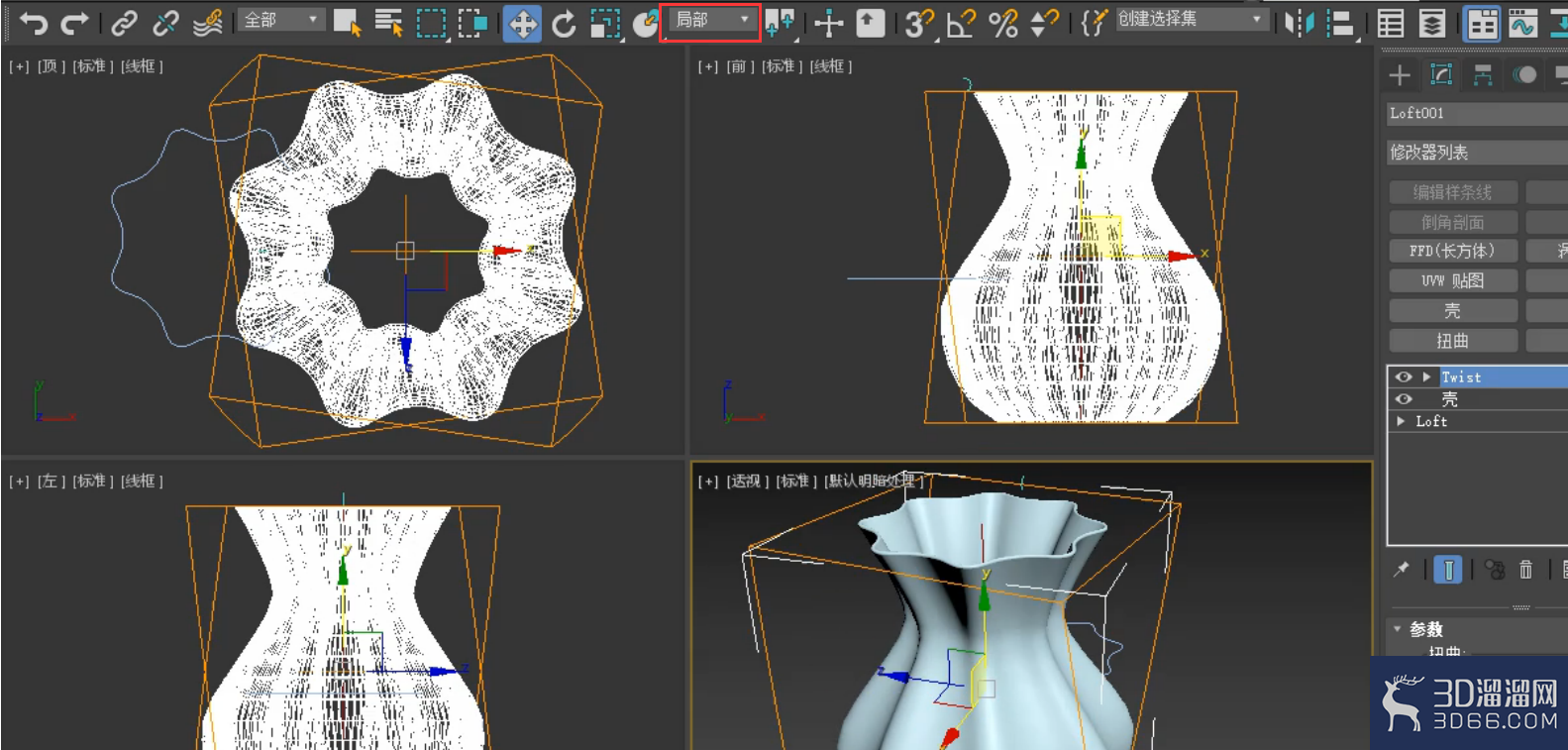Click the 倒角剖面 modifier button
This screenshot has width=1568, height=750.
[1453, 222]
